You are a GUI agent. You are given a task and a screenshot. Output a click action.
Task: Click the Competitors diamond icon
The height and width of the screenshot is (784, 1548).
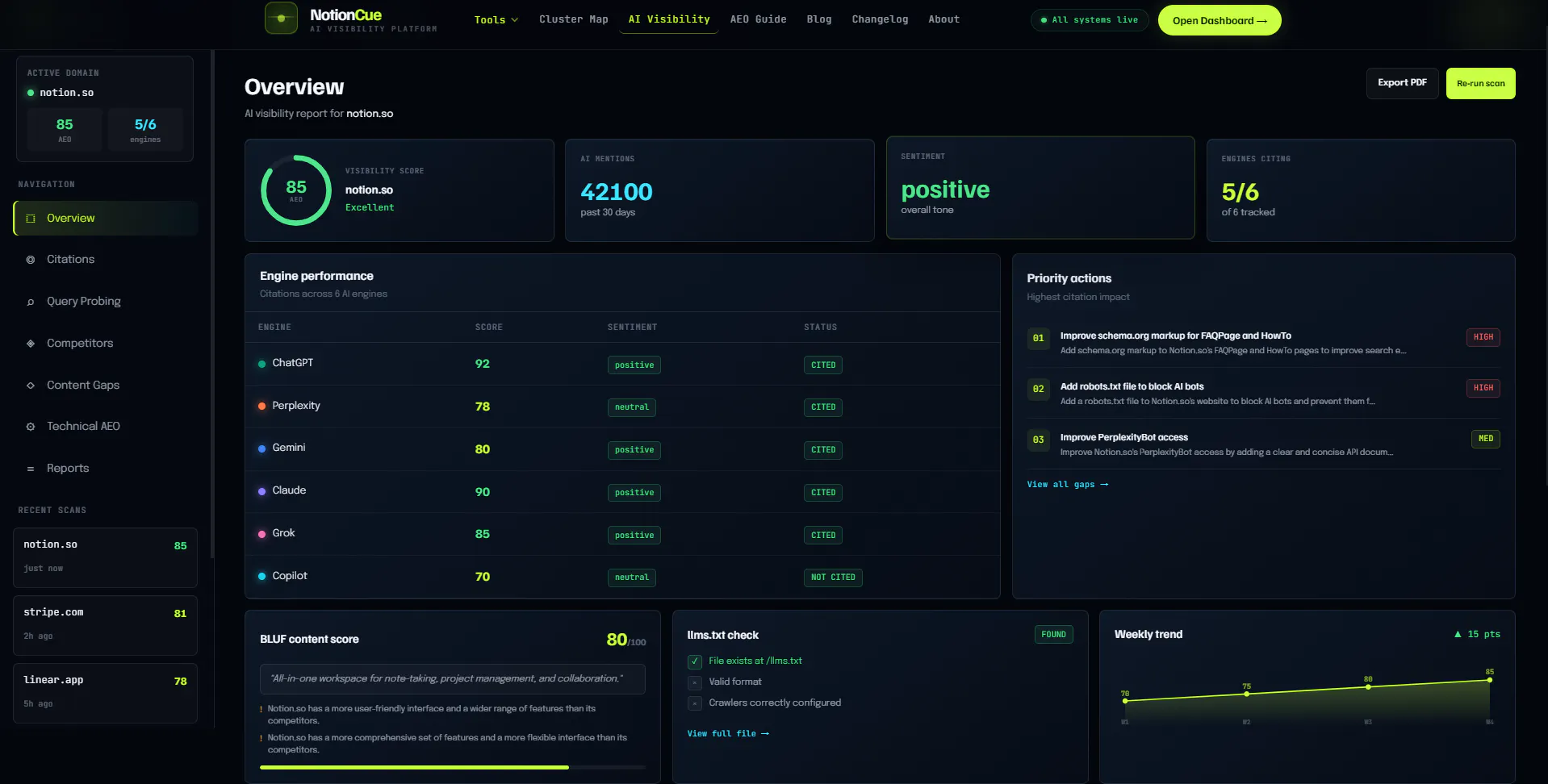pyautogui.click(x=31, y=344)
